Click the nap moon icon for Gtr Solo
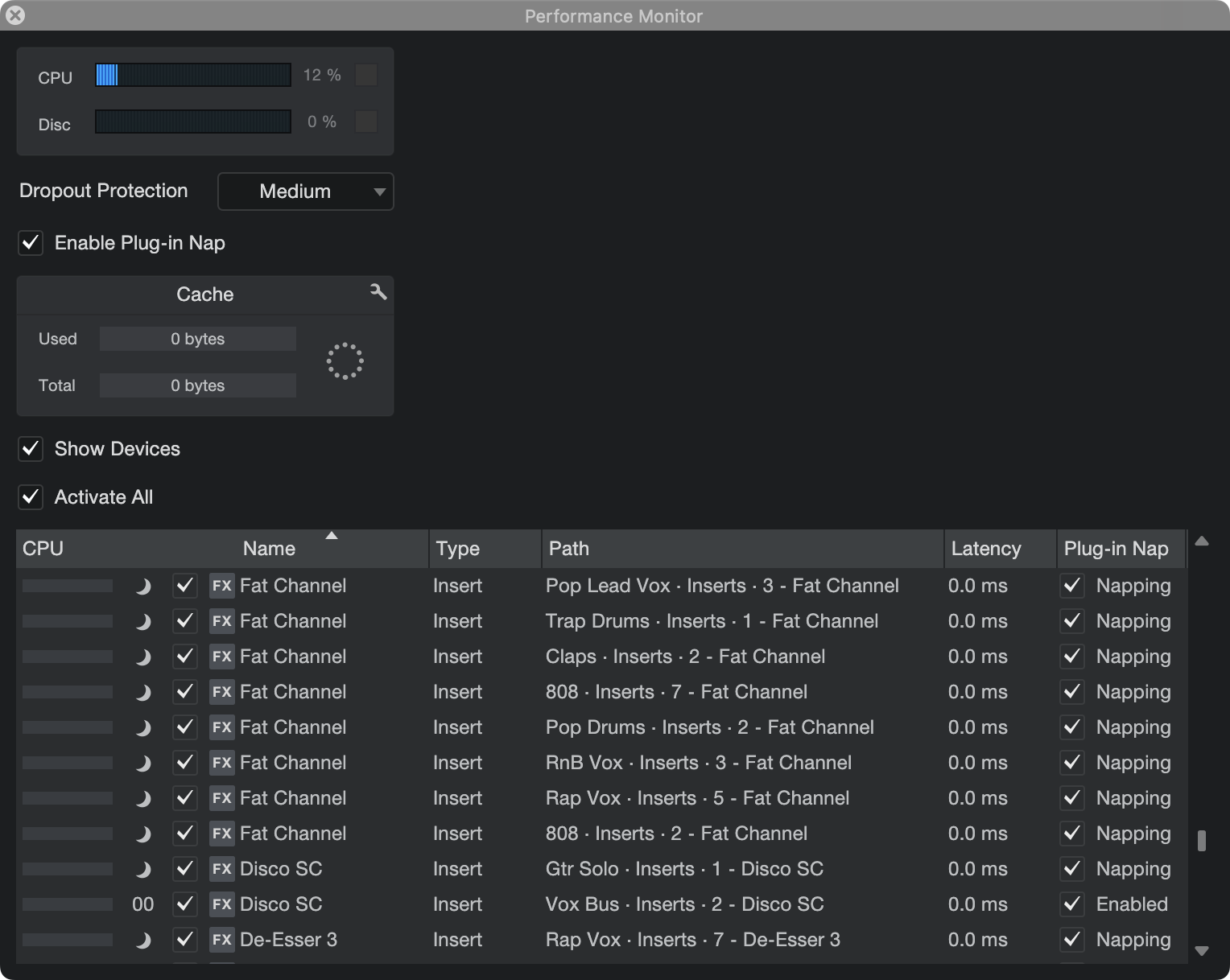The image size is (1230, 980). 143,870
